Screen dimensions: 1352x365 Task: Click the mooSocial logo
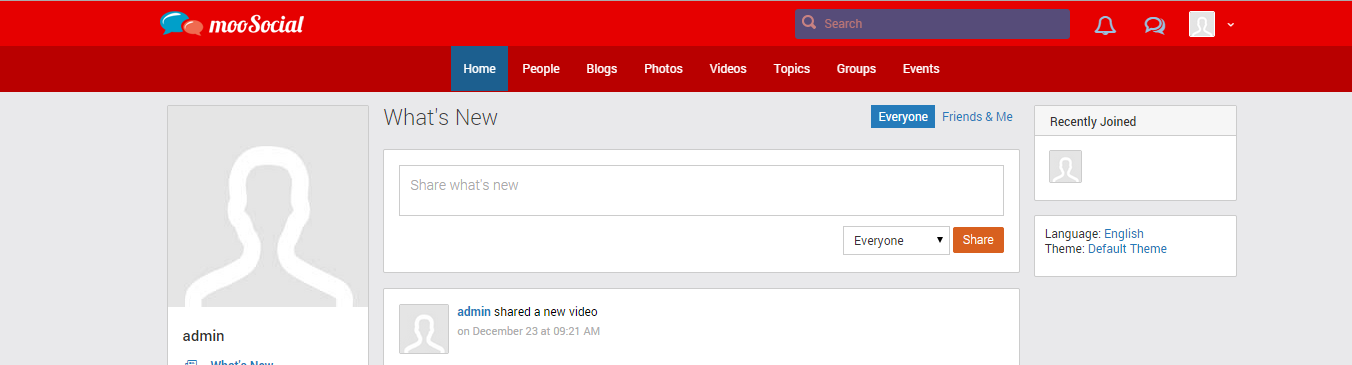(x=232, y=23)
